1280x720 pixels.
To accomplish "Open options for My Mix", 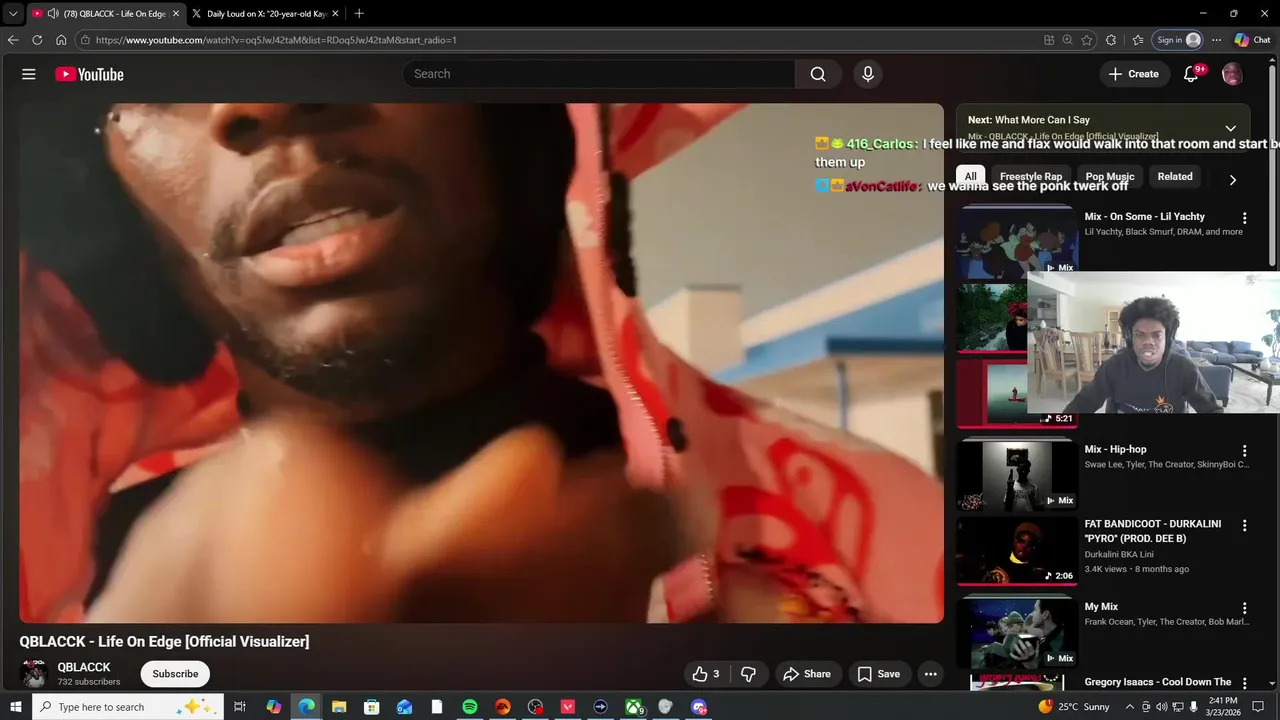I will pyautogui.click(x=1245, y=608).
